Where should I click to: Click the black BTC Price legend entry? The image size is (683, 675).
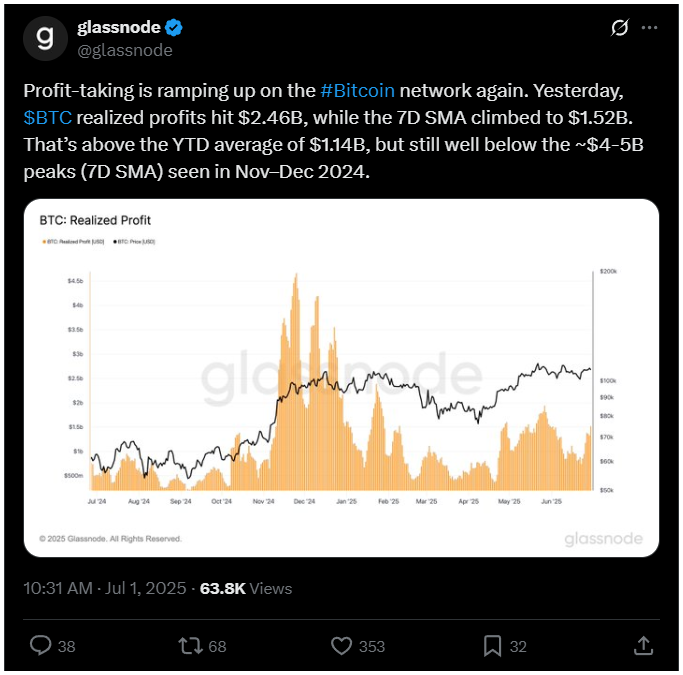click(134, 242)
